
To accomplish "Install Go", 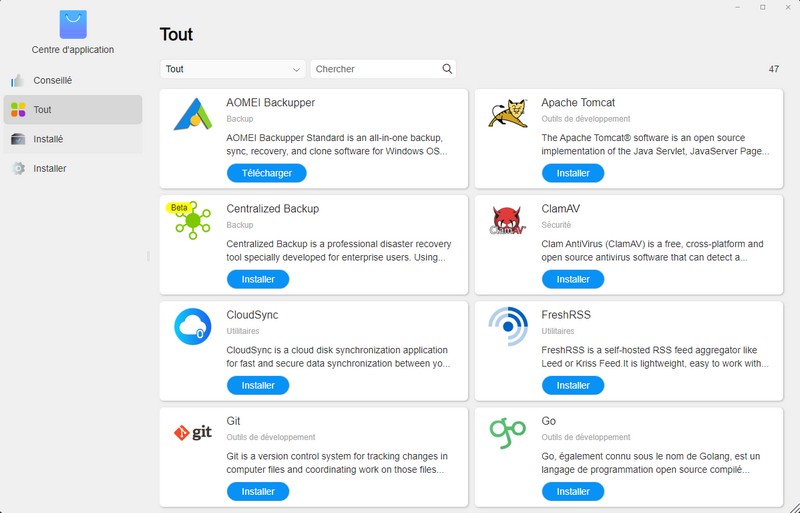I will click(x=572, y=492).
